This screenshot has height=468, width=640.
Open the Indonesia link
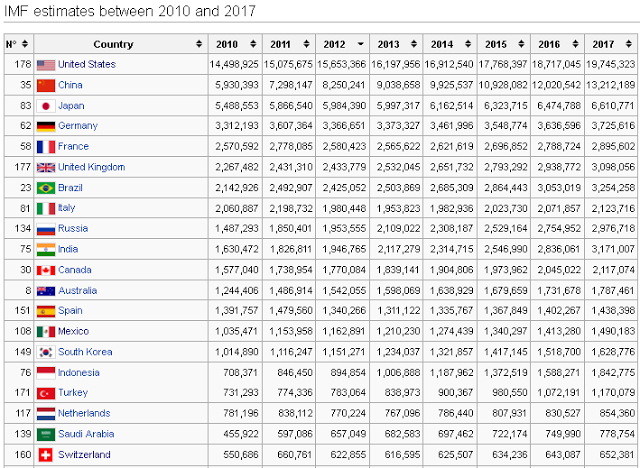point(78,373)
